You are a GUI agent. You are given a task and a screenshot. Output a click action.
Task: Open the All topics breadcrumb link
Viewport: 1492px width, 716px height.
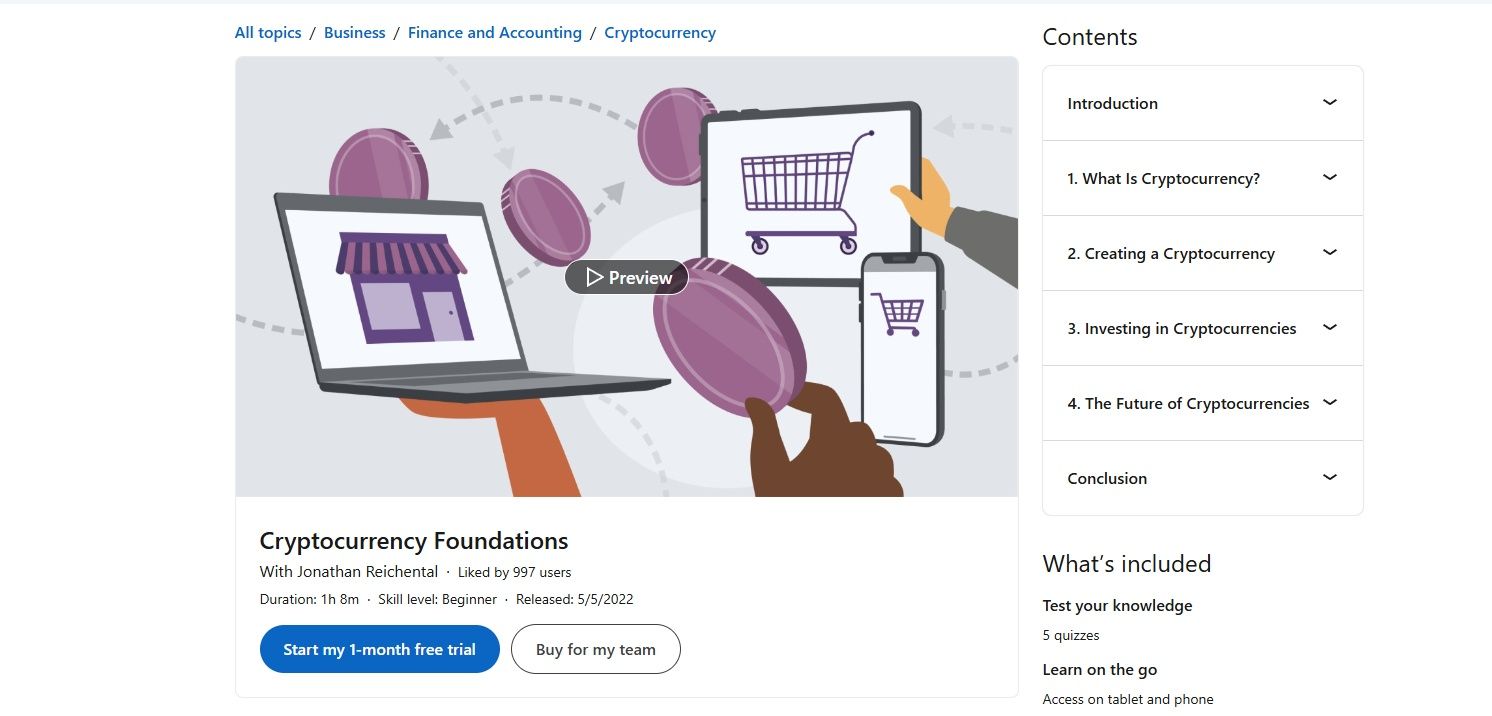[268, 33]
